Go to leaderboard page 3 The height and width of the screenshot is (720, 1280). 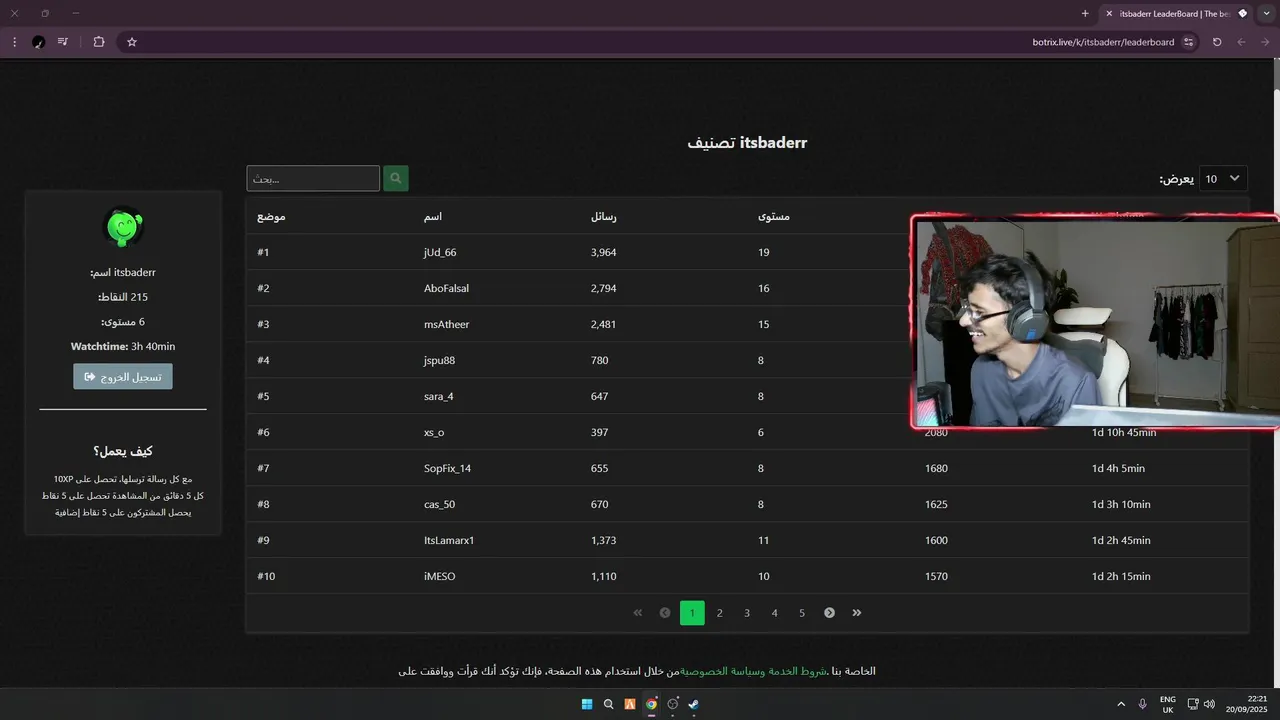pos(747,613)
